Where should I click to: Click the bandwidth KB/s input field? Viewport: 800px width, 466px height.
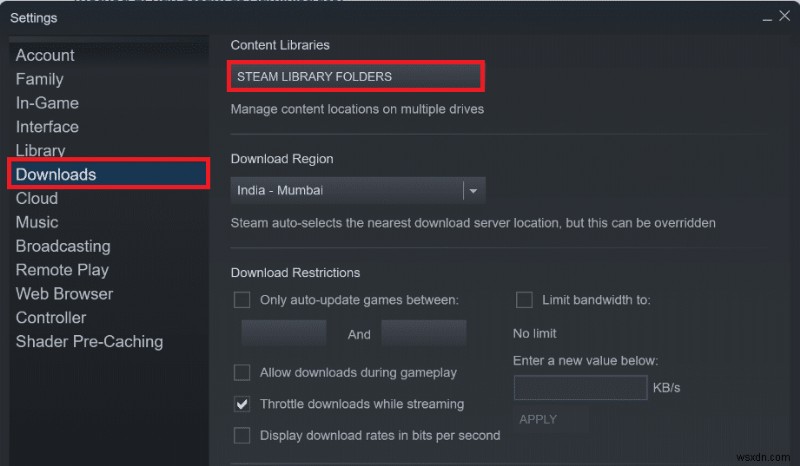pyautogui.click(x=580, y=387)
